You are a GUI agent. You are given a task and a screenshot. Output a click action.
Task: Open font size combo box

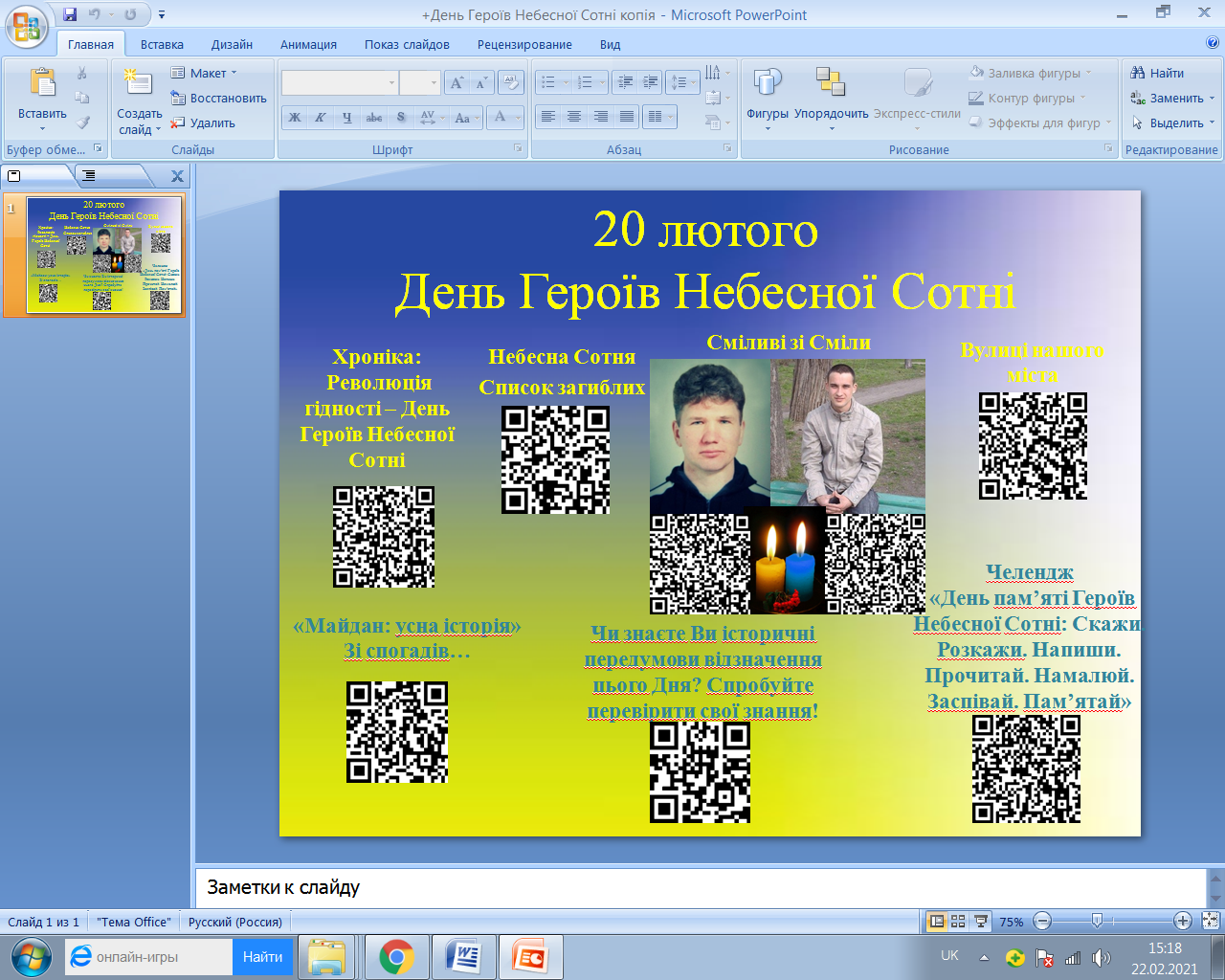[x=420, y=83]
